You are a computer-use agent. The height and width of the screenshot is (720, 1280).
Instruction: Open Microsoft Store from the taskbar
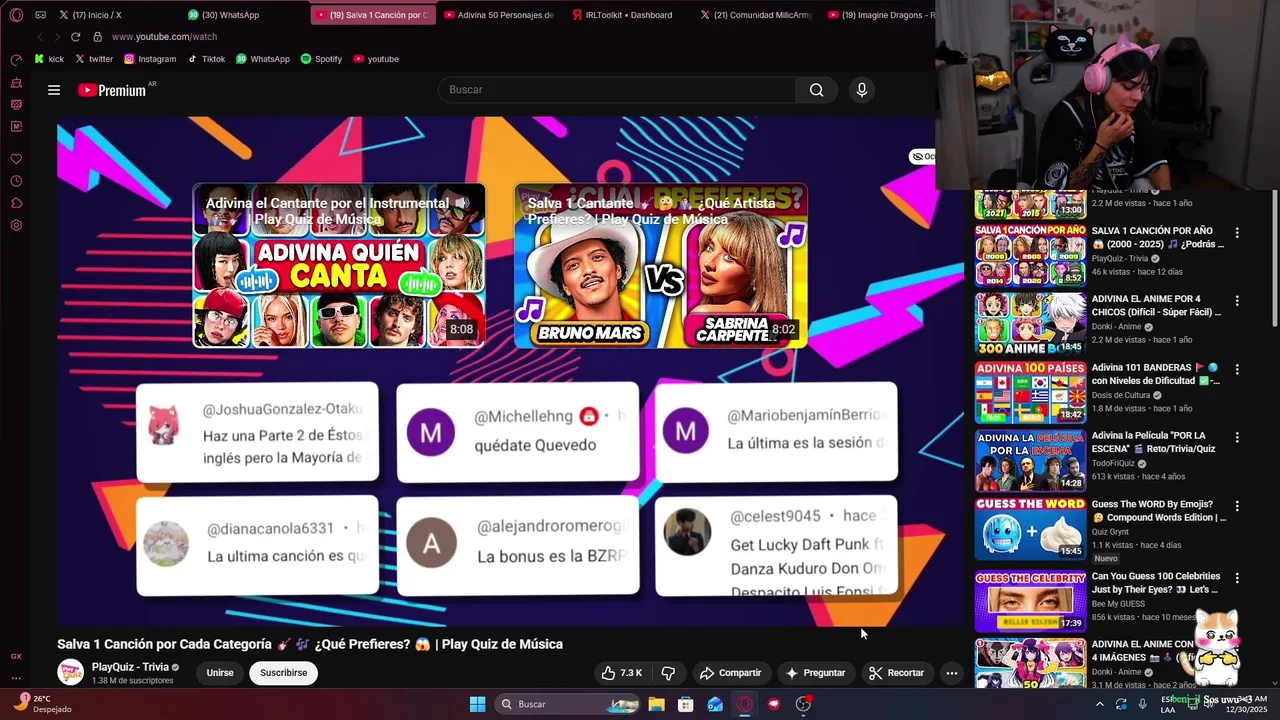tap(685, 704)
